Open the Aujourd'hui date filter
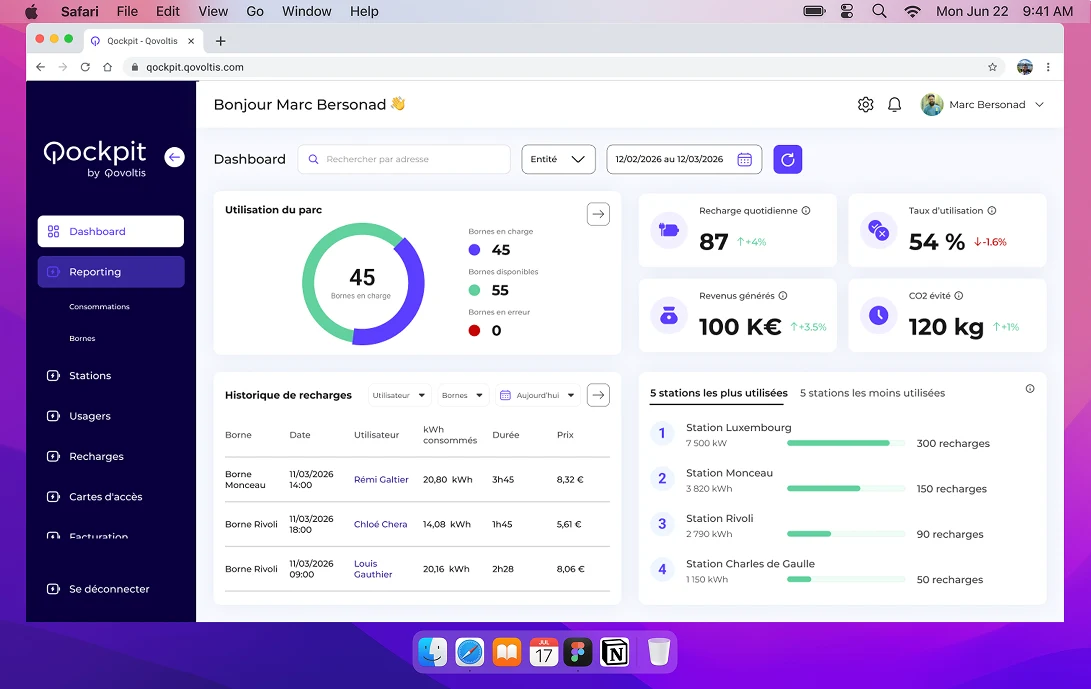Screen dimensions: 1091x689 537,395
